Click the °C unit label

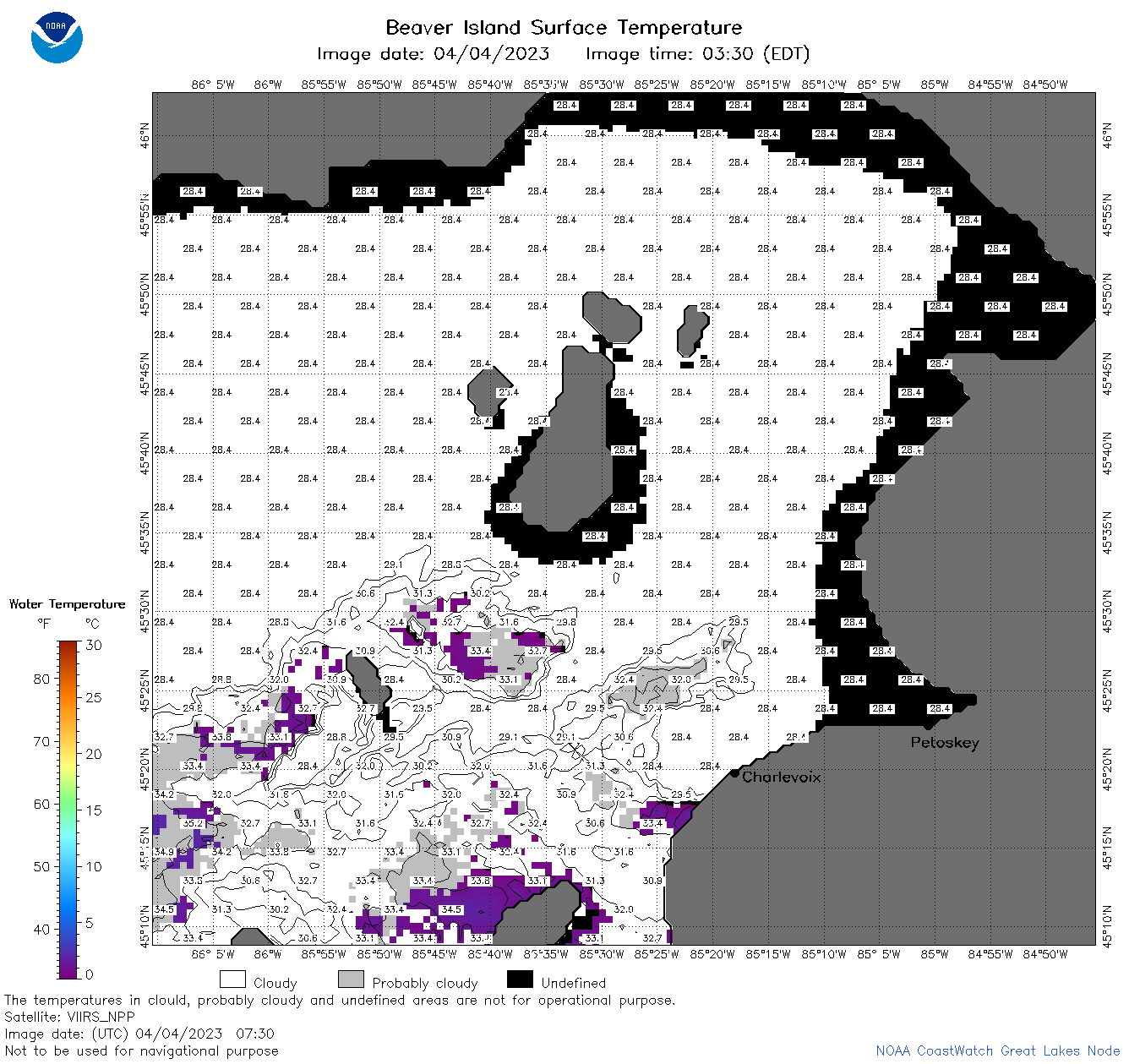pyautogui.click(x=92, y=625)
